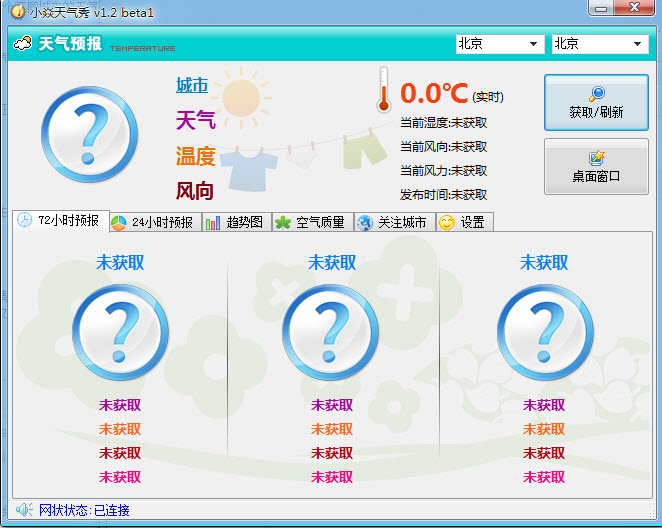Click the 桌面窗口 button
662x528 pixels.
click(596, 166)
